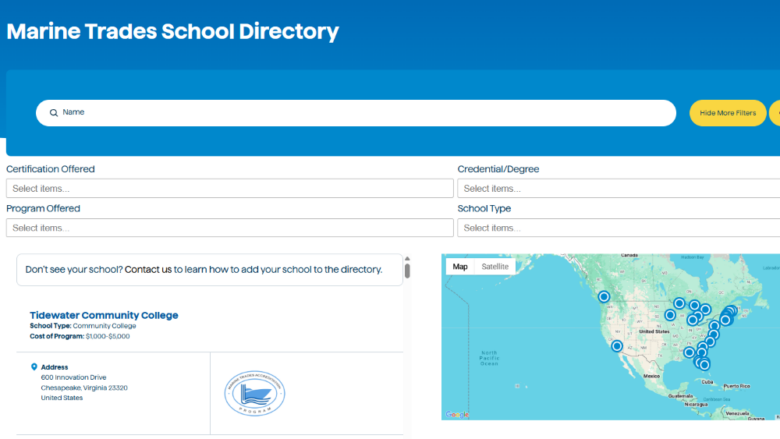780x439 pixels.
Task: Click the results list scrollbar thumb
Action: (x=407, y=271)
